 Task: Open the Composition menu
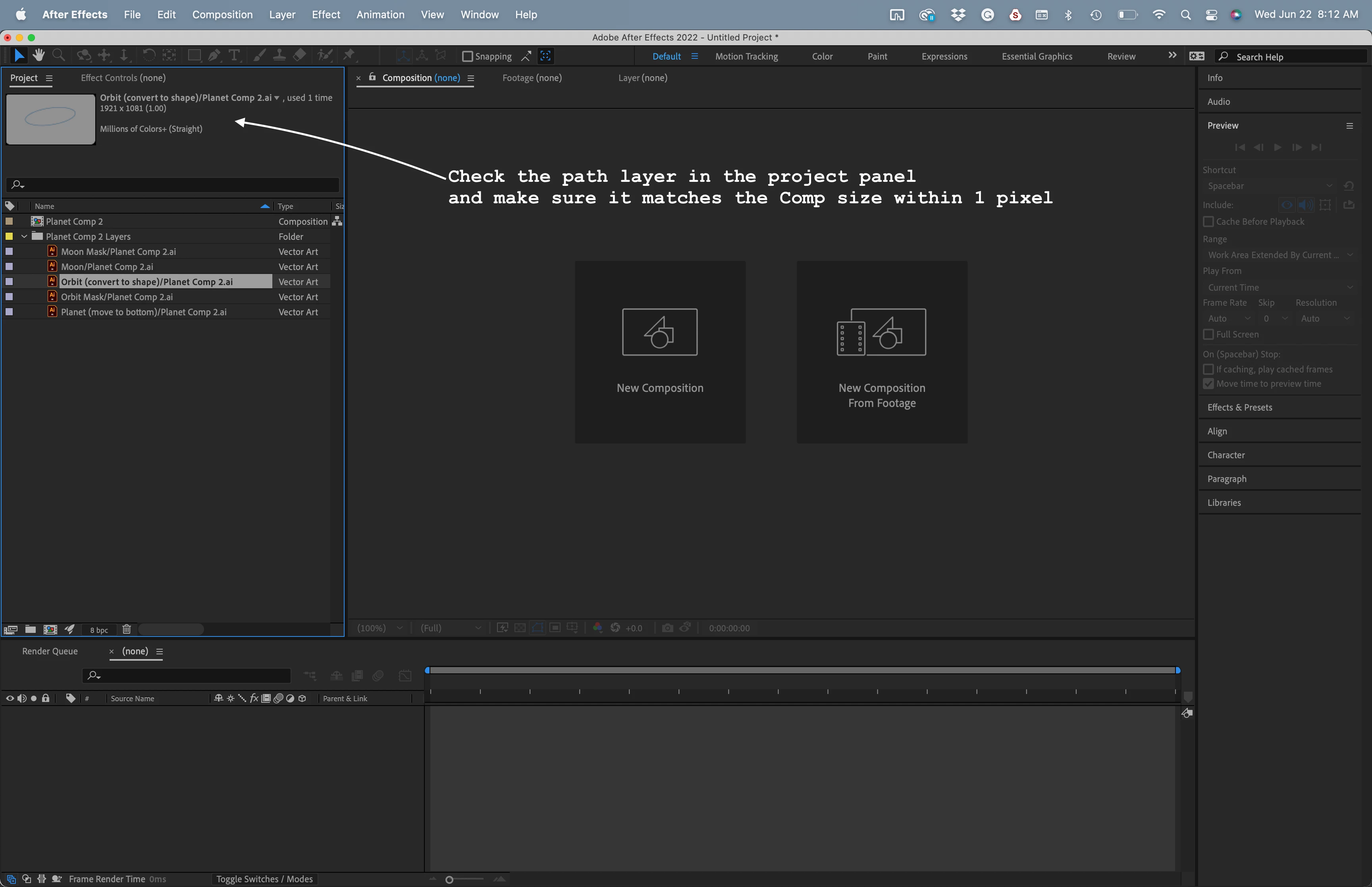222,14
